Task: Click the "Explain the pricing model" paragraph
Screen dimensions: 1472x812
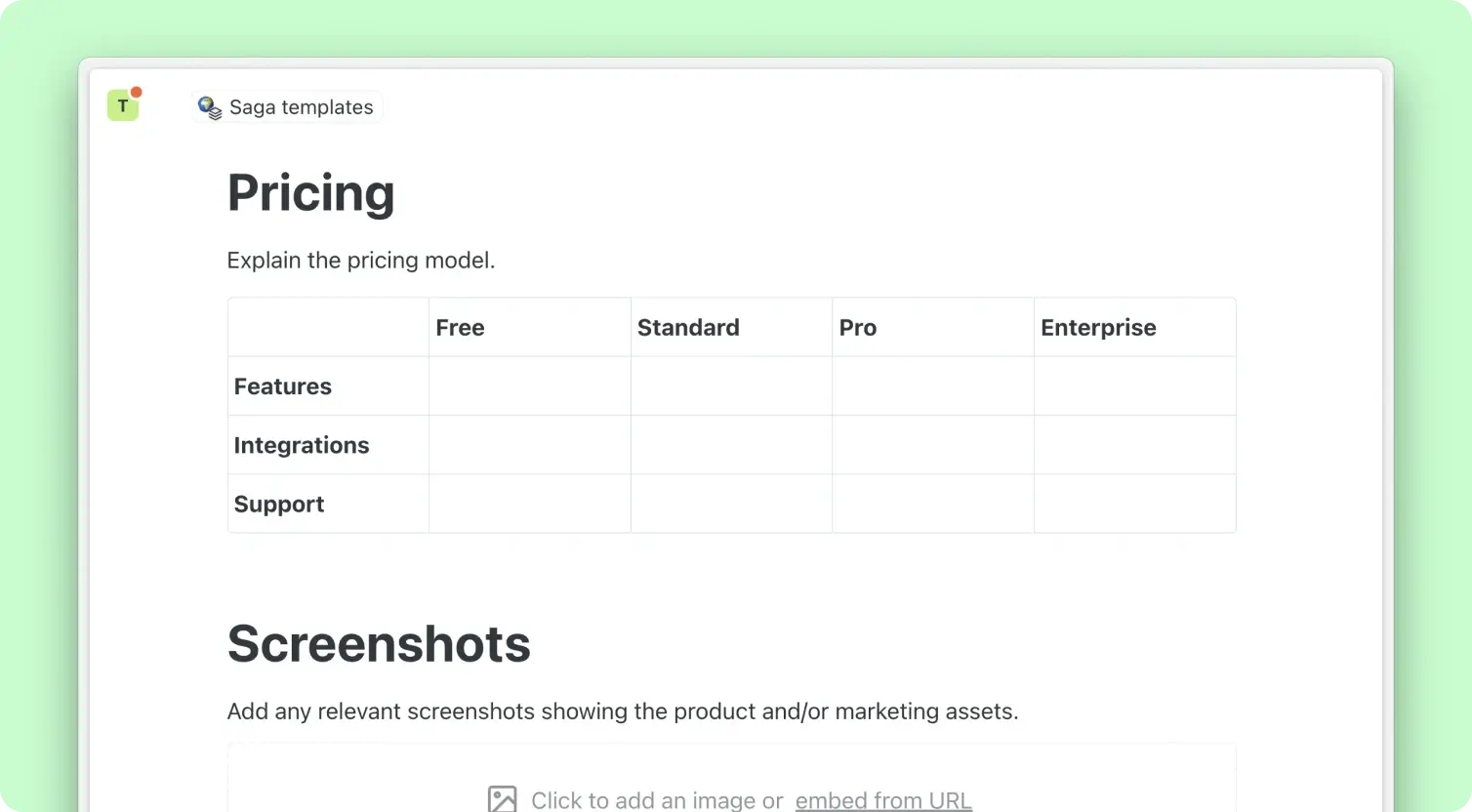Action: pyautogui.click(x=361, y=261)
